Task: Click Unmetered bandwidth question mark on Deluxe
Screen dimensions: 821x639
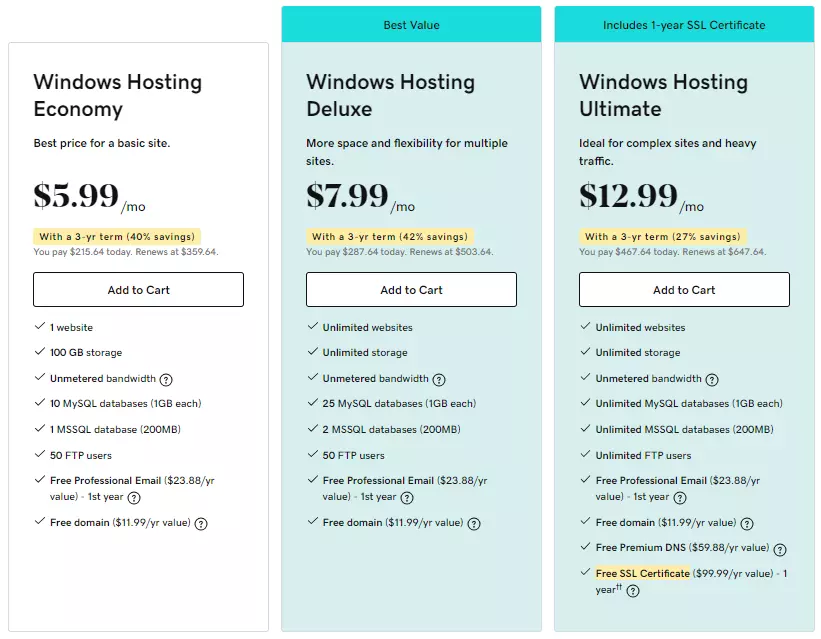Action: tap(440, 380)
